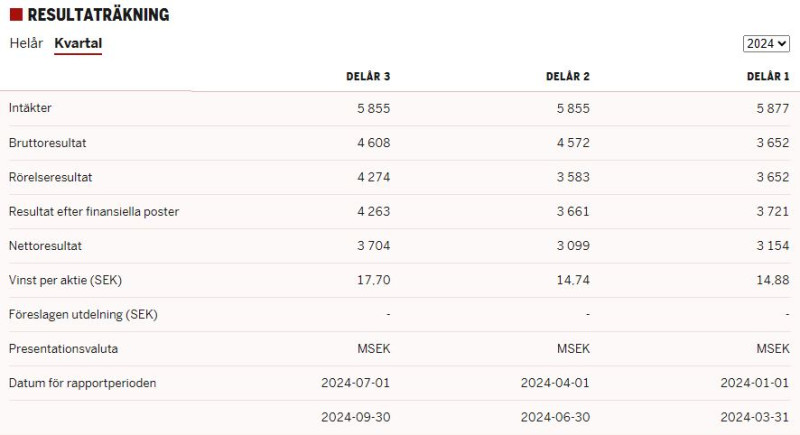Image resolution: width=800 pixels, height=435 pixels.
Task: Switch to the Helår tab
Action: click(x=26, y=43)
